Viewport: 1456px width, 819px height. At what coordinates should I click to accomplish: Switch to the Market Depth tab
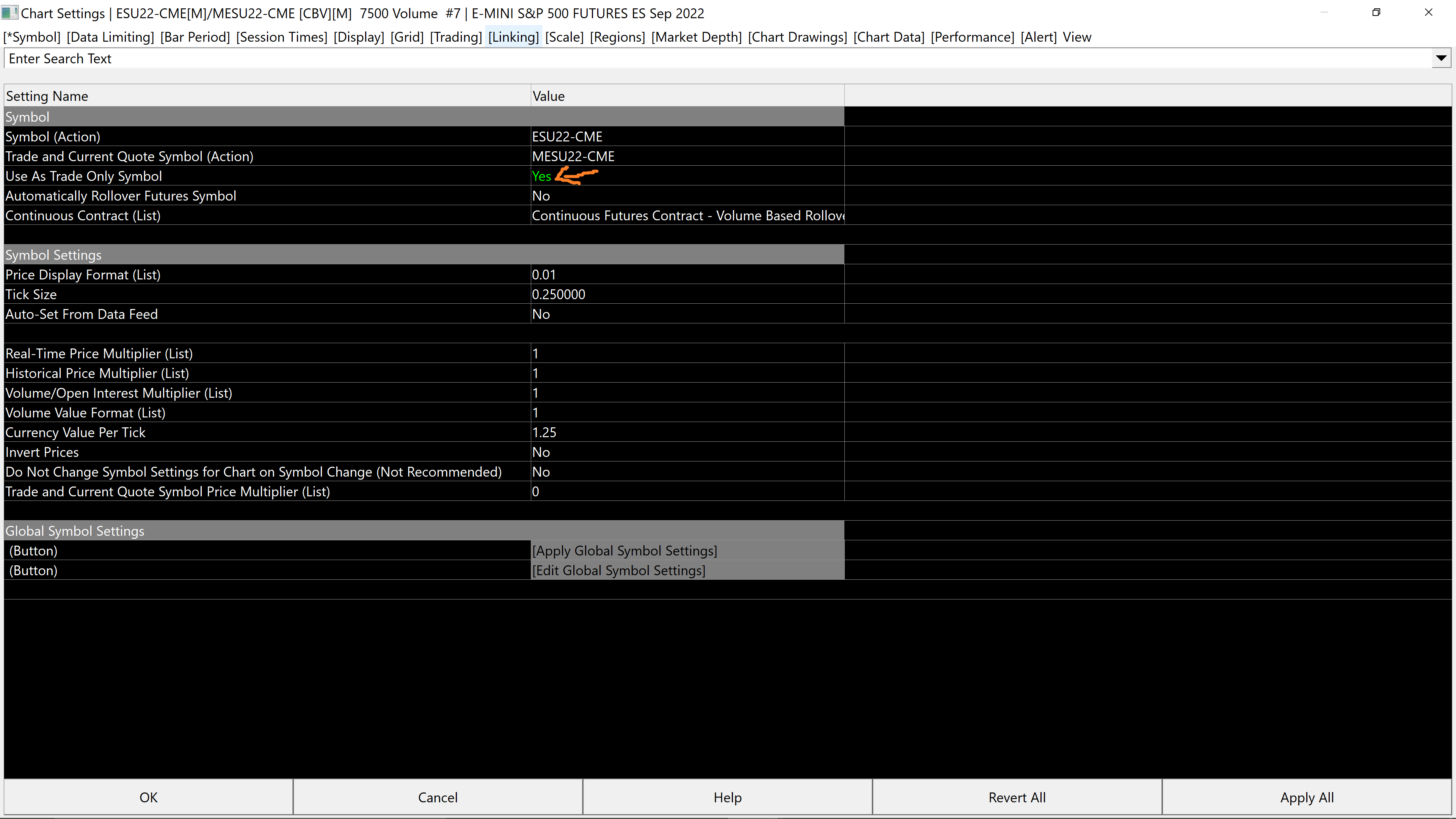click(697, 37)
